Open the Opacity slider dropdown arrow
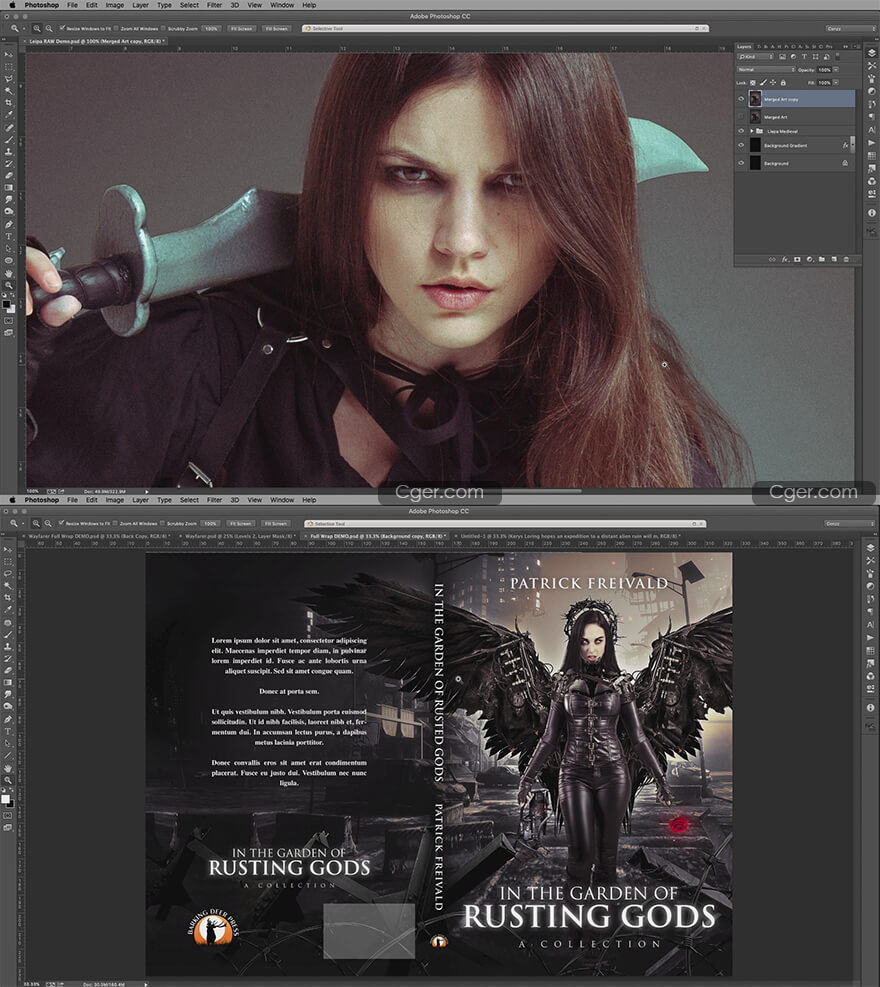This screenshot has height=987, width=880. click(x=836, y=70)
